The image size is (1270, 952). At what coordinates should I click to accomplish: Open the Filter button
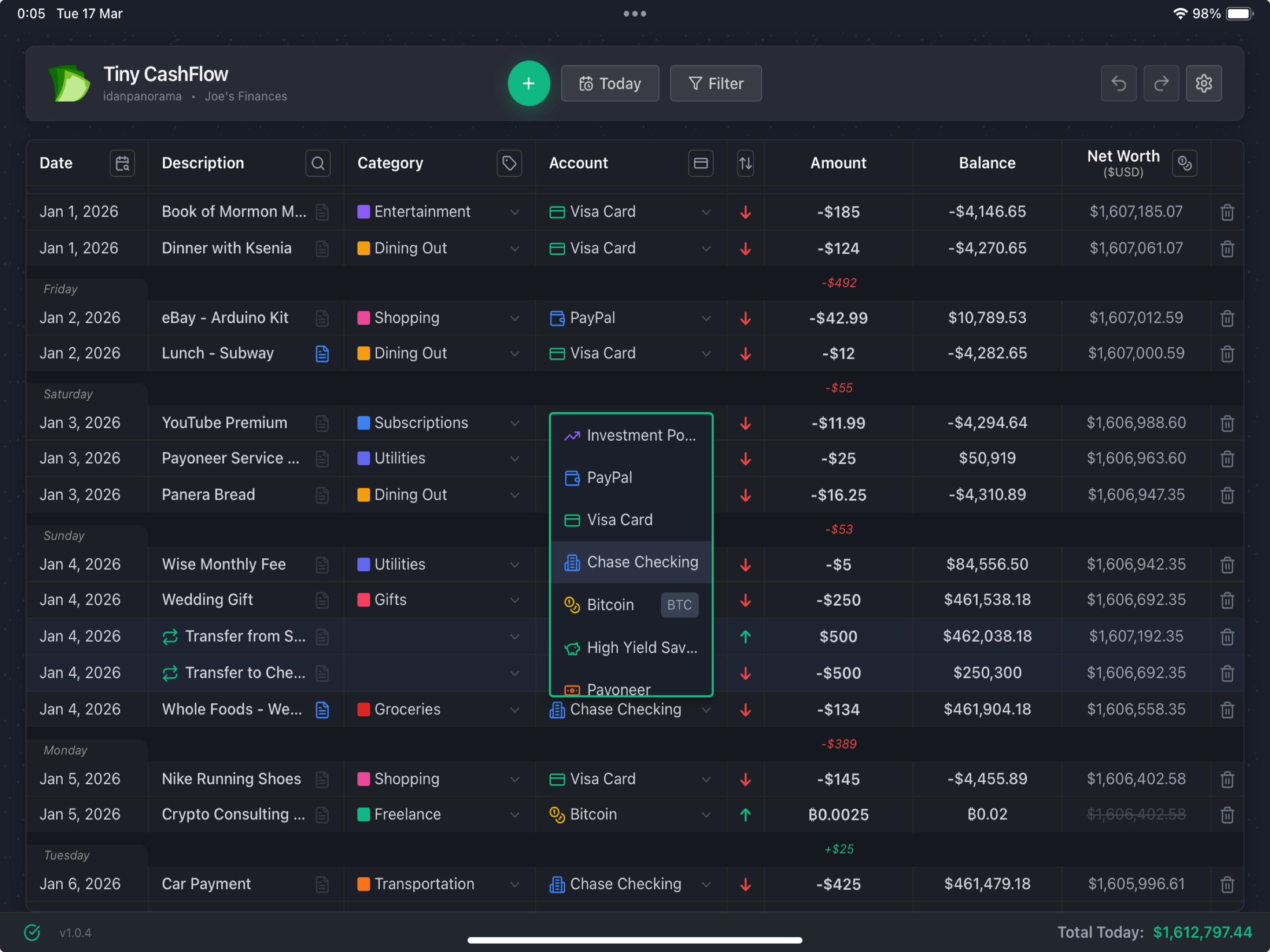pyautogui.click(x=715, y=83)
